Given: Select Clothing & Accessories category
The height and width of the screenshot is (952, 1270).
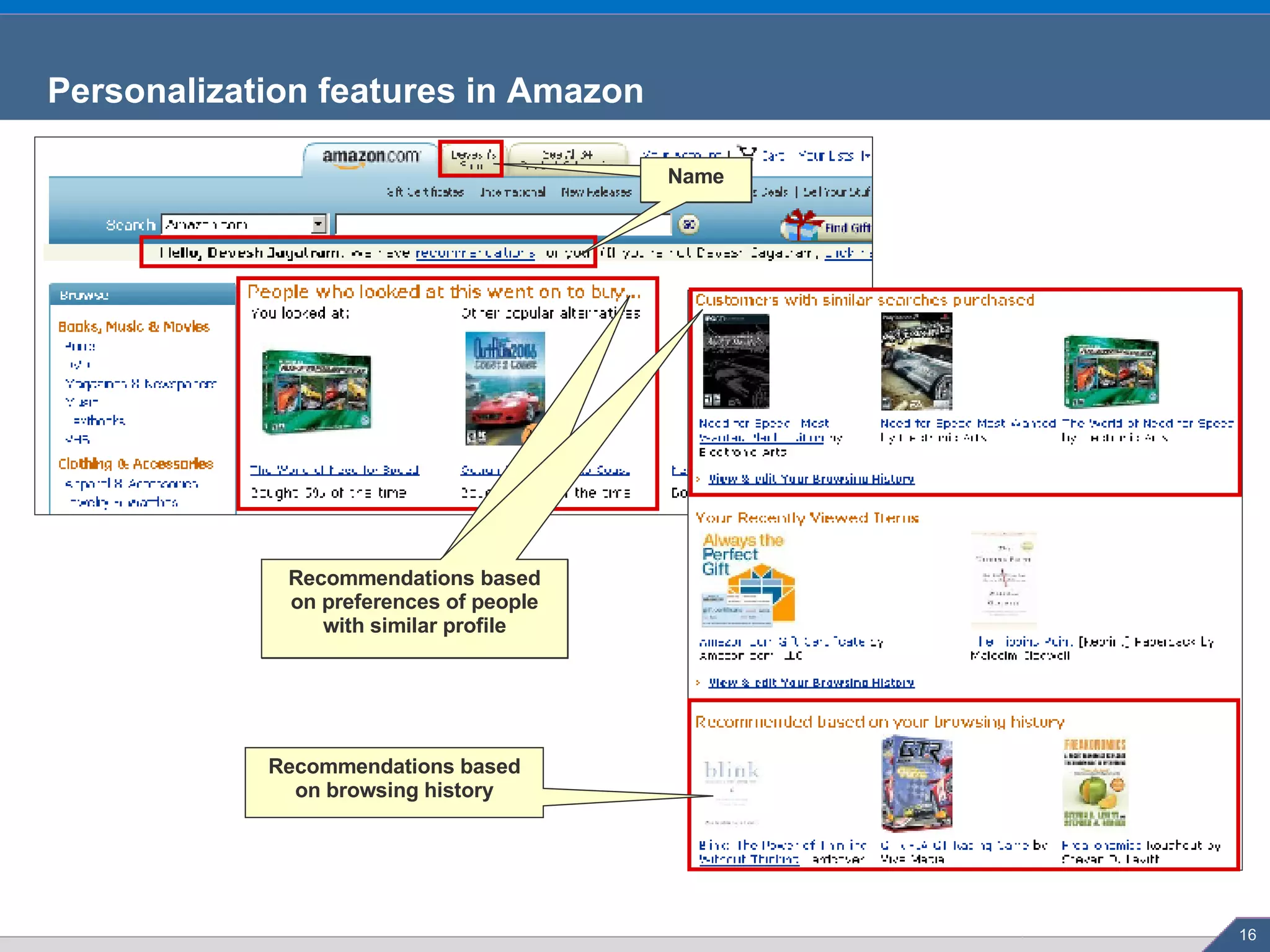Looking at the screenshot, I should point(136,464).
